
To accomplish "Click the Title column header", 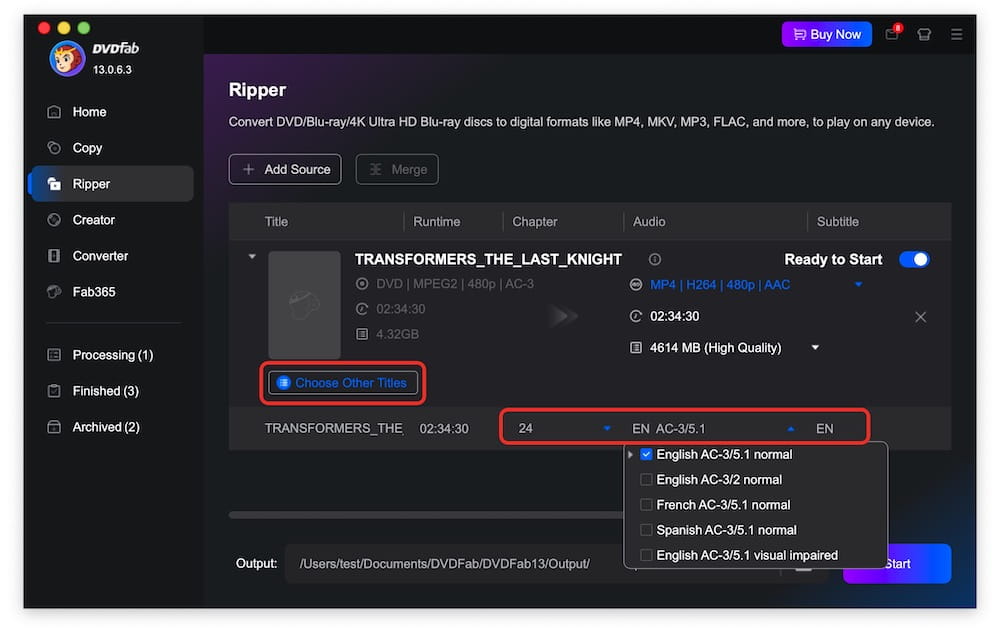I will 276,222.
